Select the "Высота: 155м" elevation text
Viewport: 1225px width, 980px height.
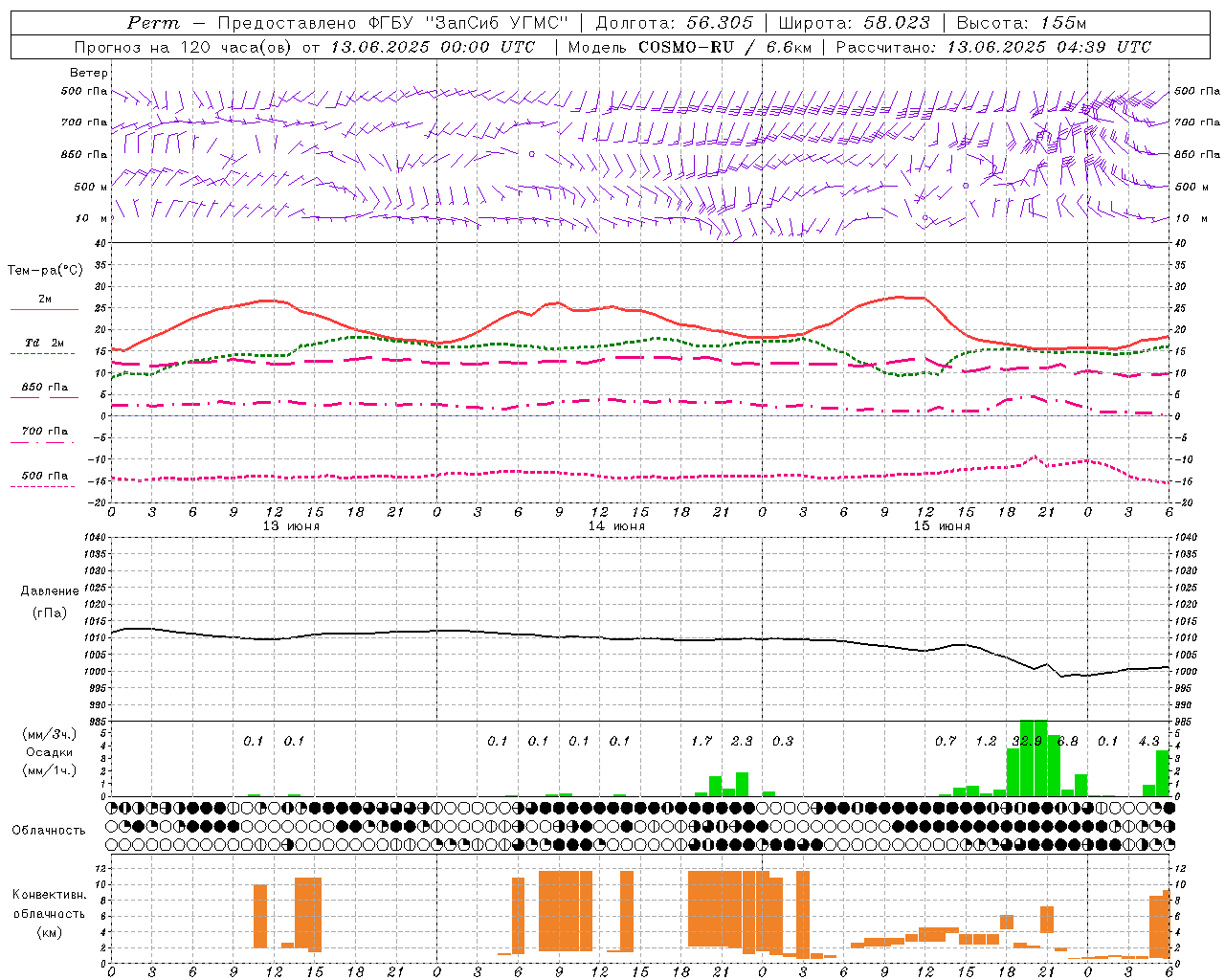tap(1021, 23)
